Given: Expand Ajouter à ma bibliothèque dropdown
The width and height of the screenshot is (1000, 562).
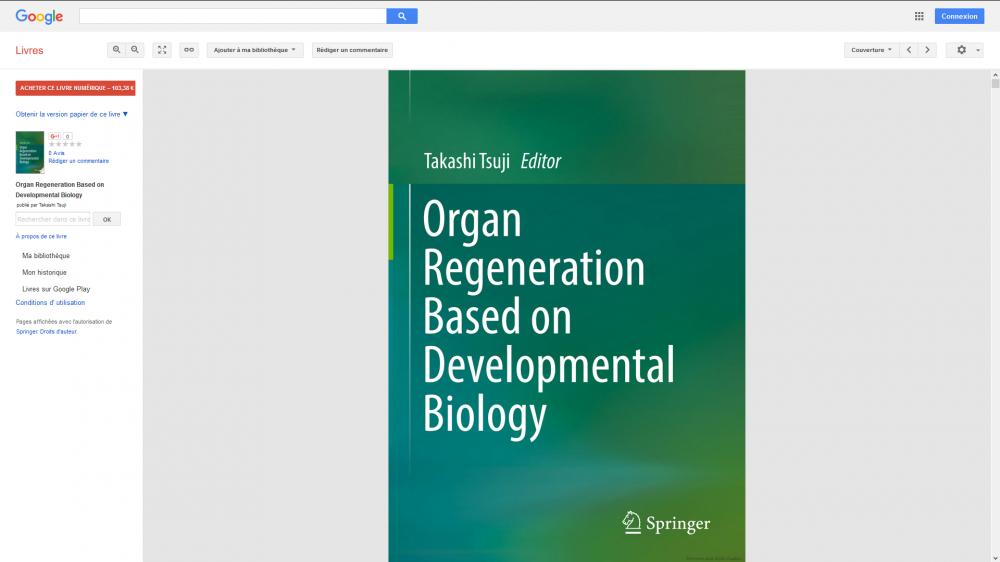Looking at the screenshot, I should (x=255, y=50).
